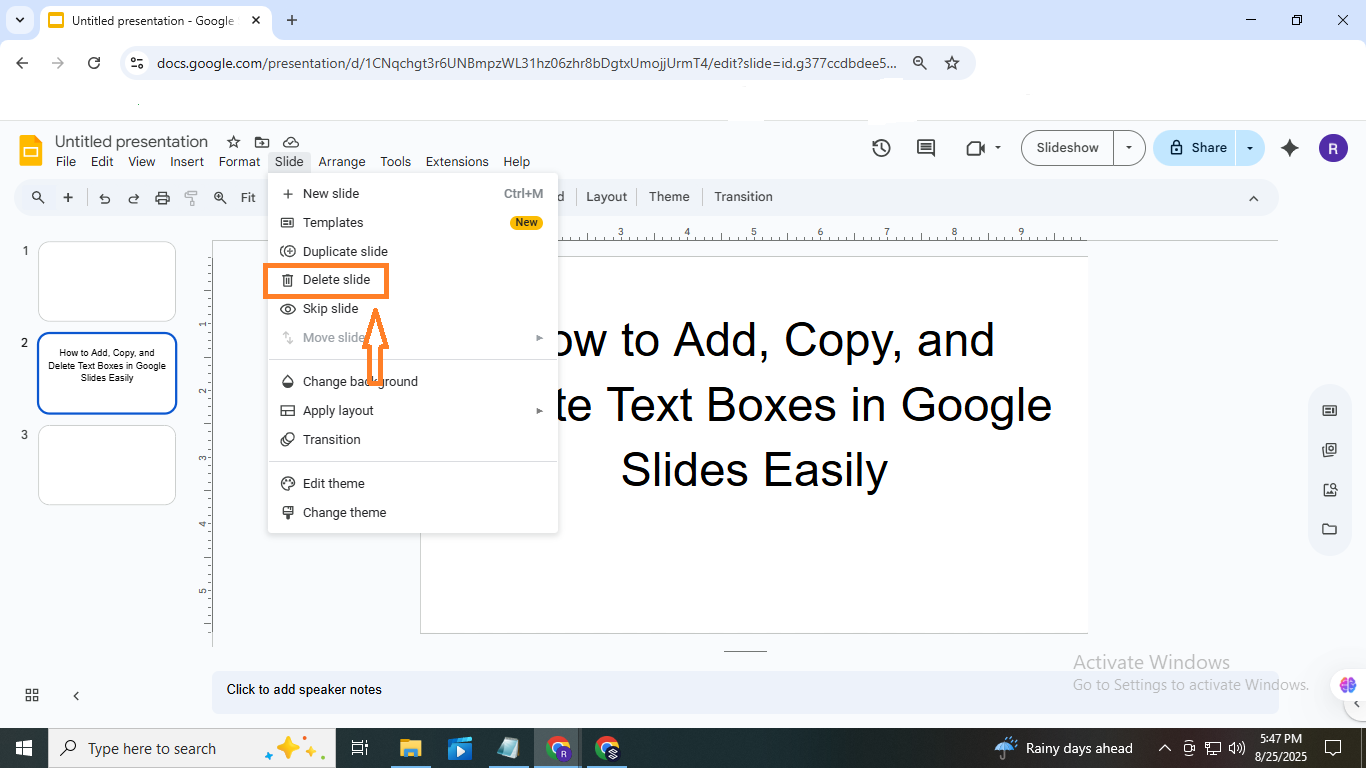Click the Transition toolbar button
This screenshot has height=768, width=1366.
tap(743, 197)
